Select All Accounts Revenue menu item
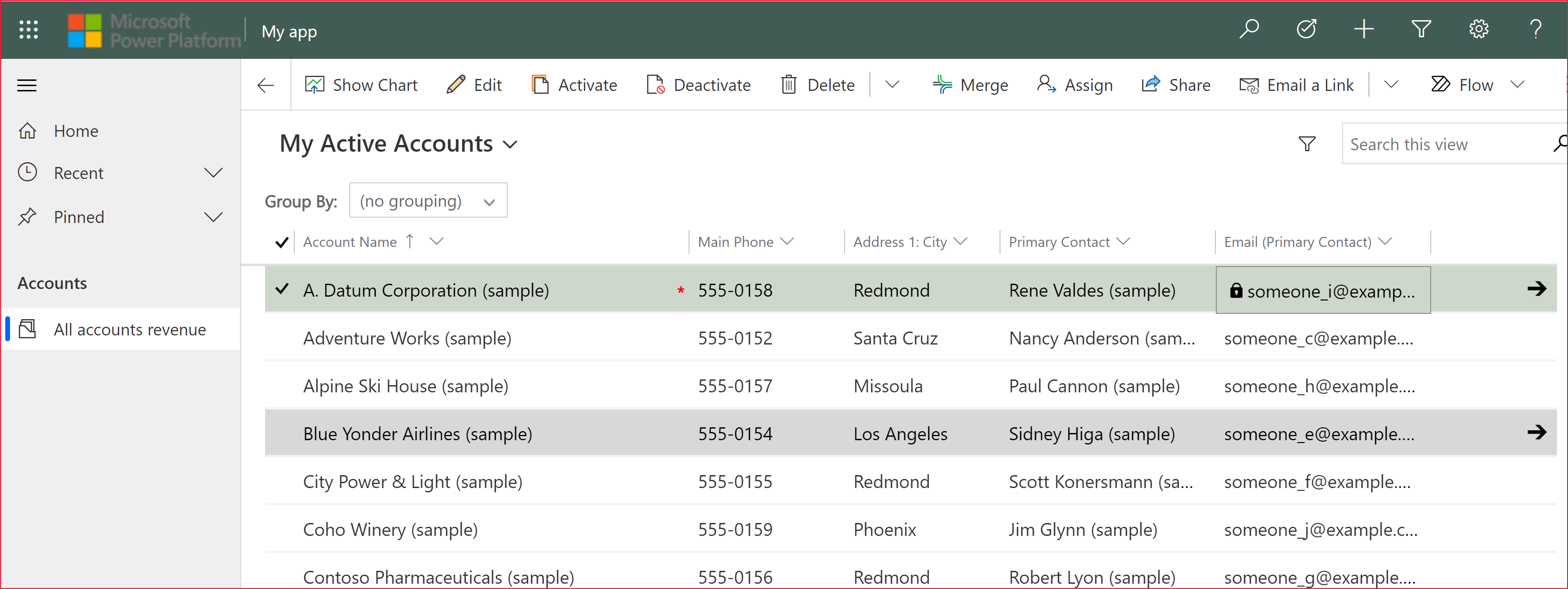The height and width of the screenshot is (589, 1568). tap(130, 329)
